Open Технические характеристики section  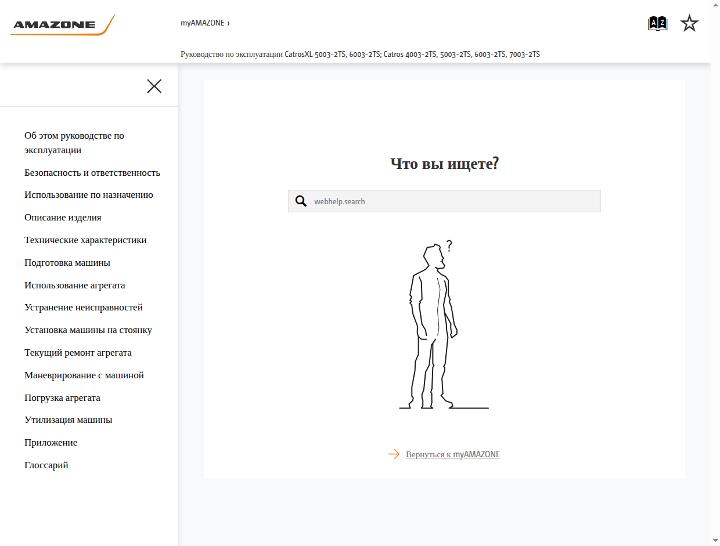85,240
